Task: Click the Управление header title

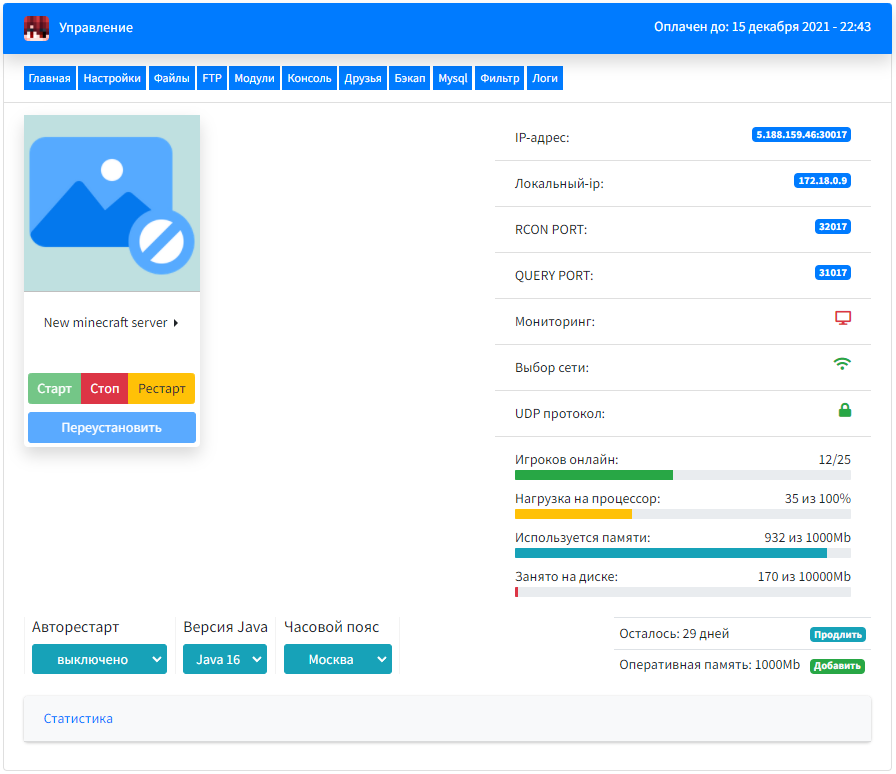Action: click(x=96, y=28)
